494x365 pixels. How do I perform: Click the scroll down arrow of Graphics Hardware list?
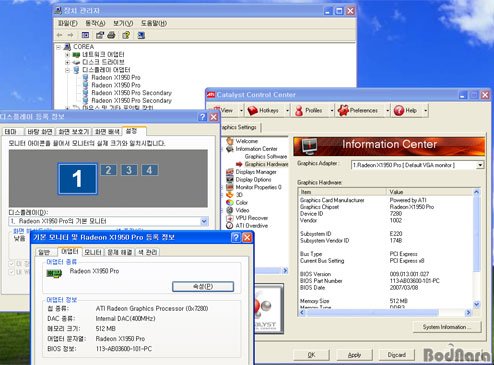476,304
